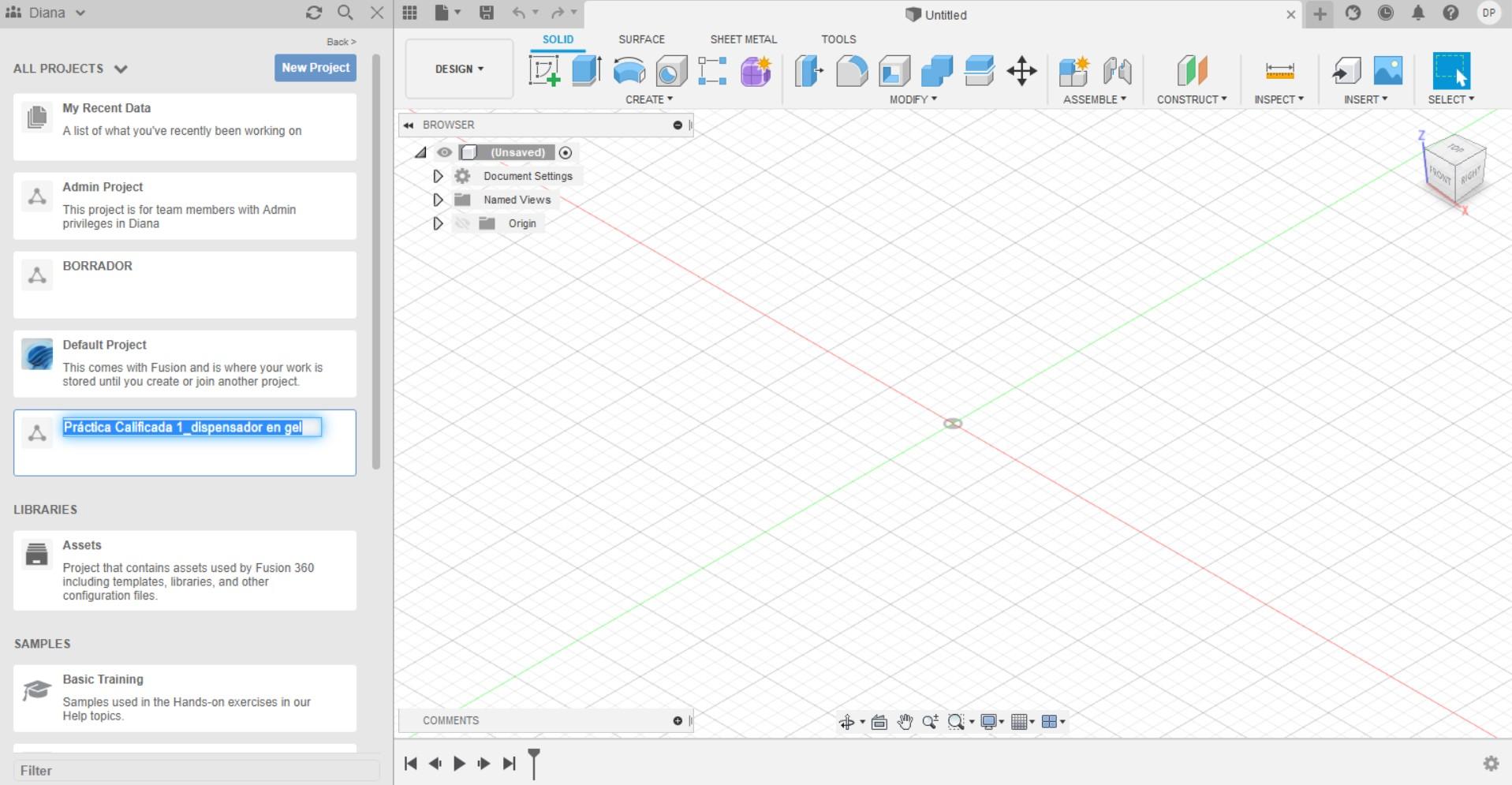Search in the data panel
Image resolution: width=1512 pixels, height=785 pixels.
coord(345,13)
